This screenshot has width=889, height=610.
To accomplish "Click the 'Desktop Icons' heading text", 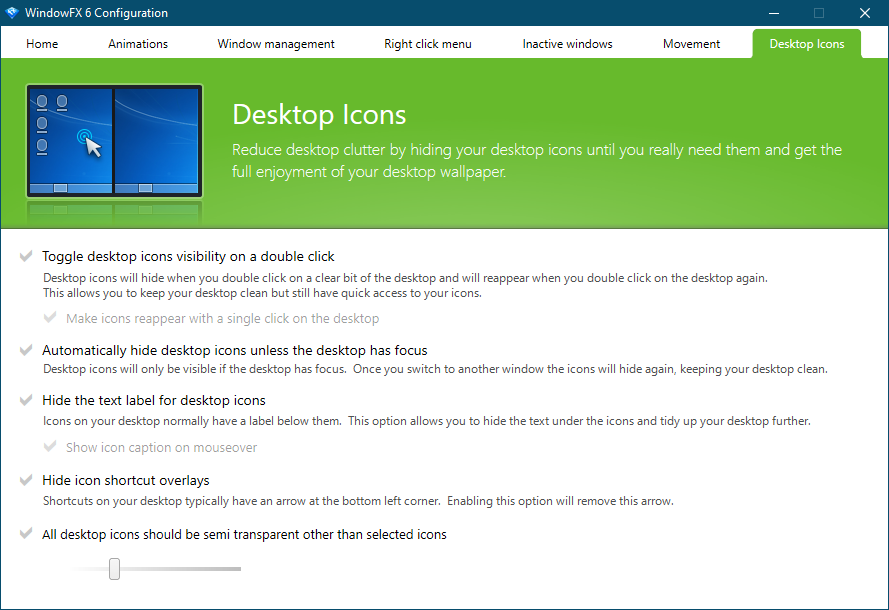I will [x=319, y=115].
